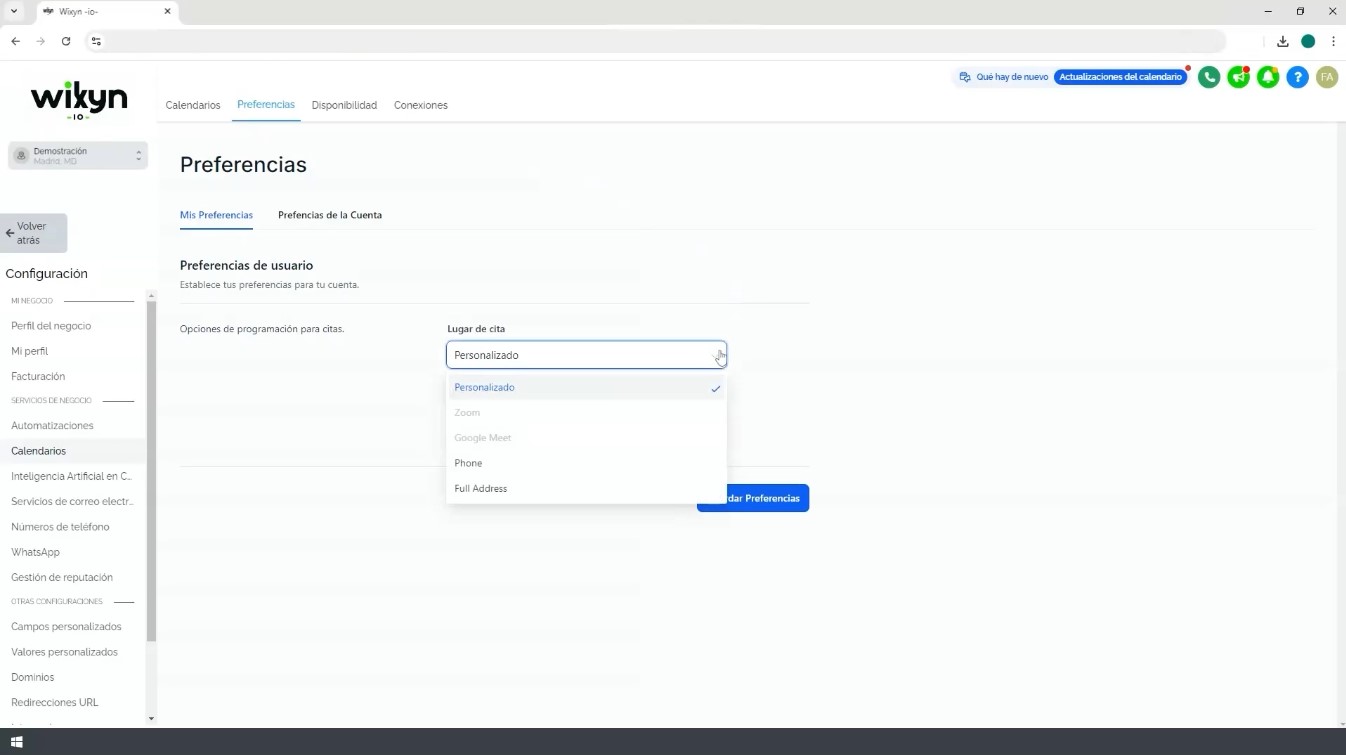Switch to the Calendarios top tab
This screenshot has width=1346, height=755.
pos(193,105)
